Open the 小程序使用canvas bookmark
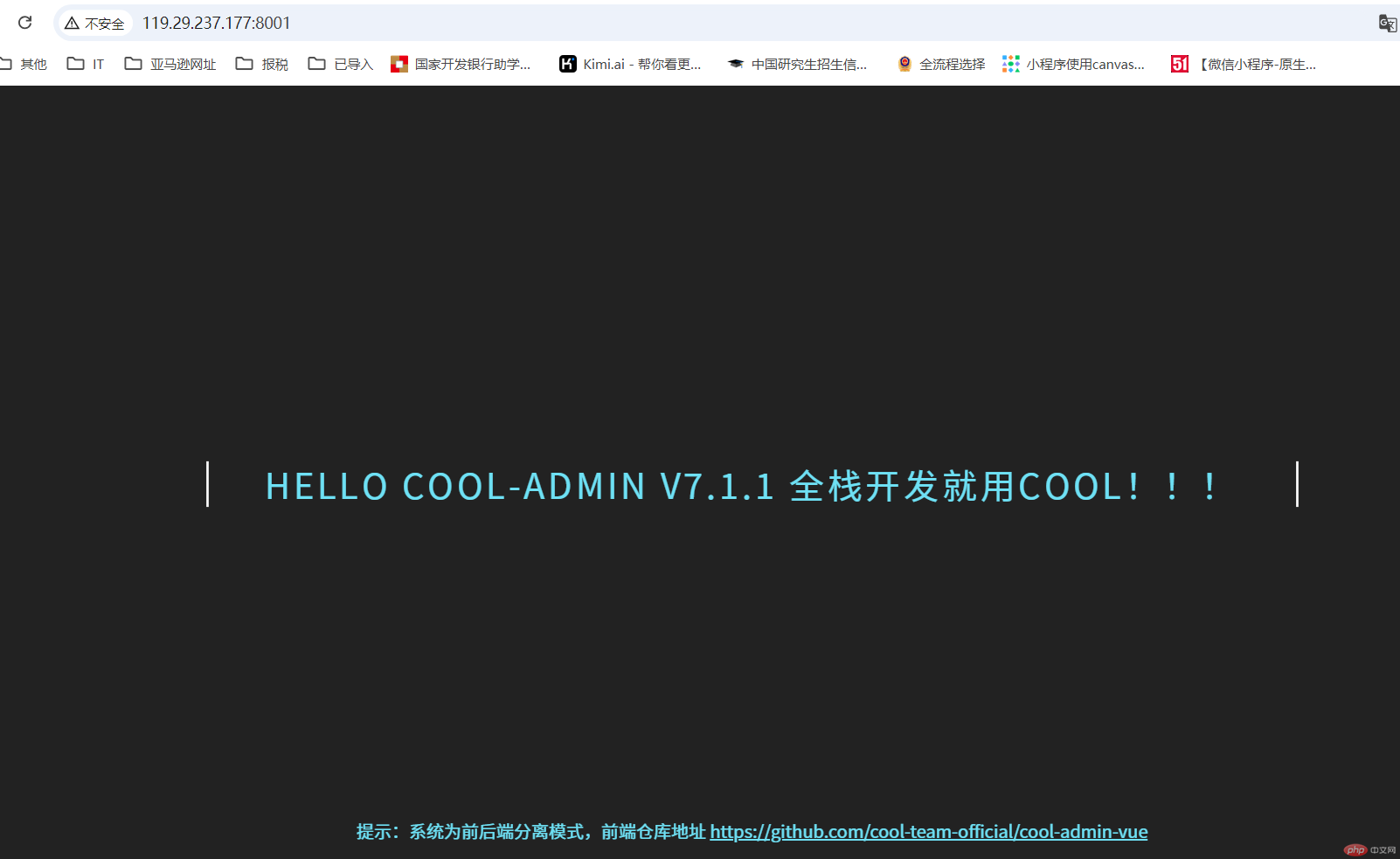 click(1074, 64)
